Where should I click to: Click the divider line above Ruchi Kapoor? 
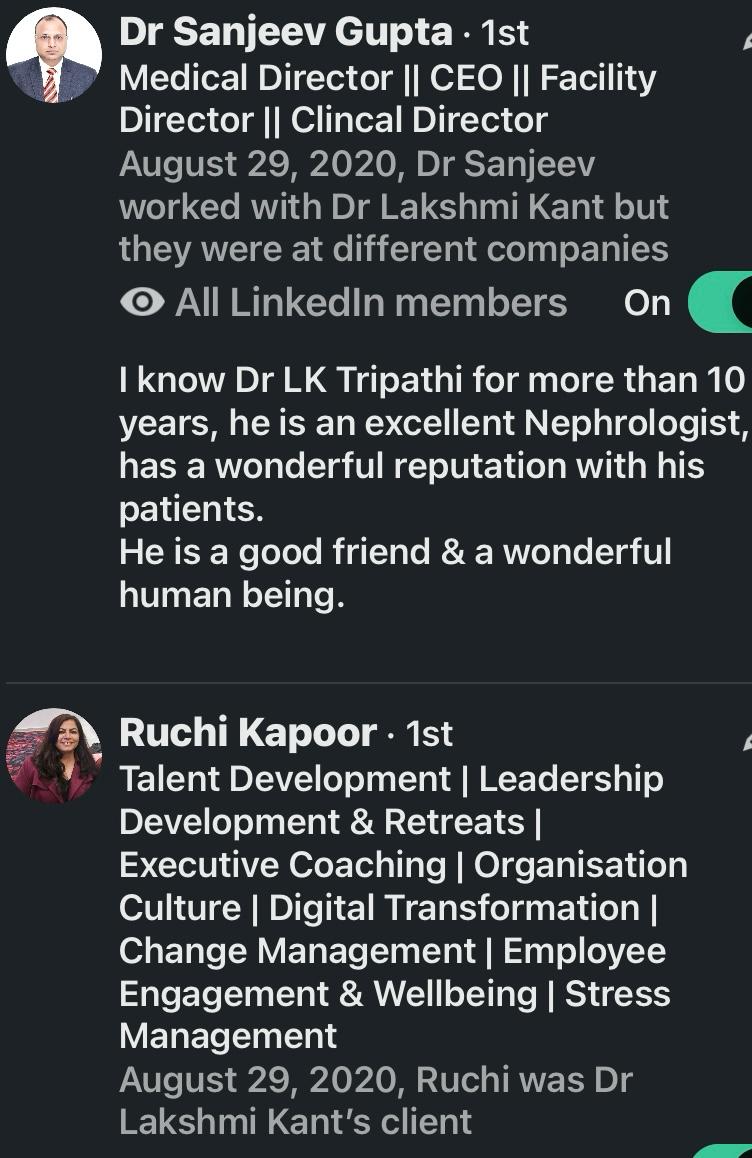coord(378,684)
